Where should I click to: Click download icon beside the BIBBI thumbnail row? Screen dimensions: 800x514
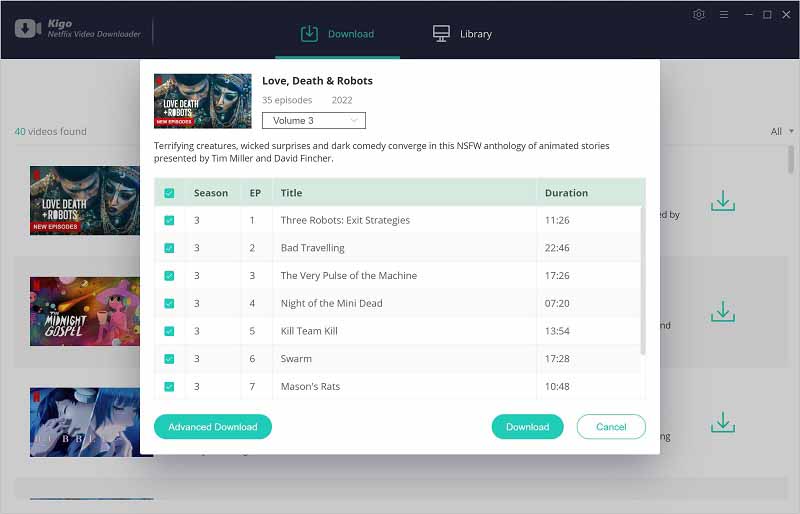pos(723,422)
